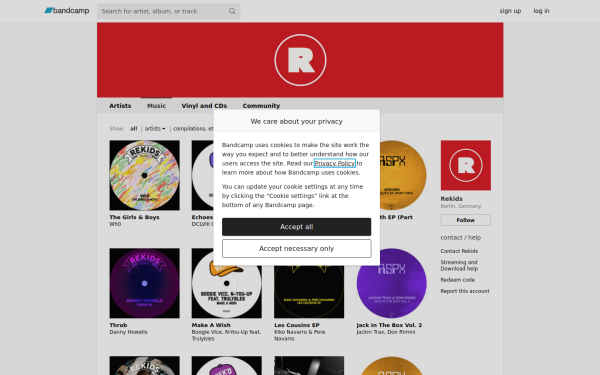600x375 pixels.
Task: Click the Rekids R logo in banner
Action: 300,60
